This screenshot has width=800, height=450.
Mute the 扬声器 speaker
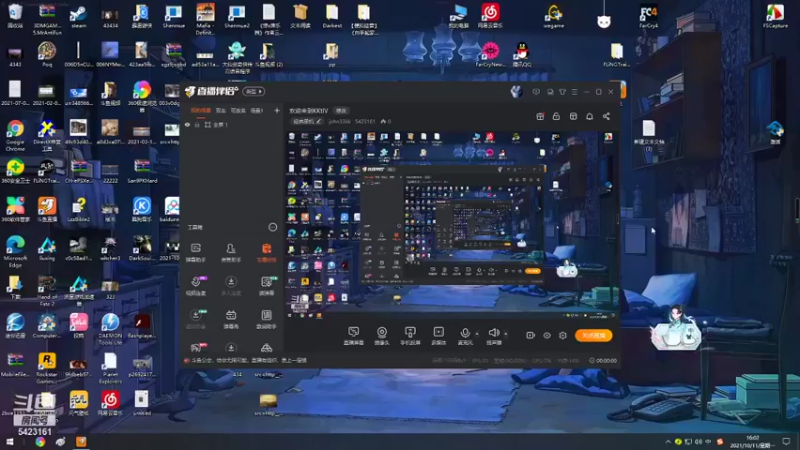(x=493, y=336)
